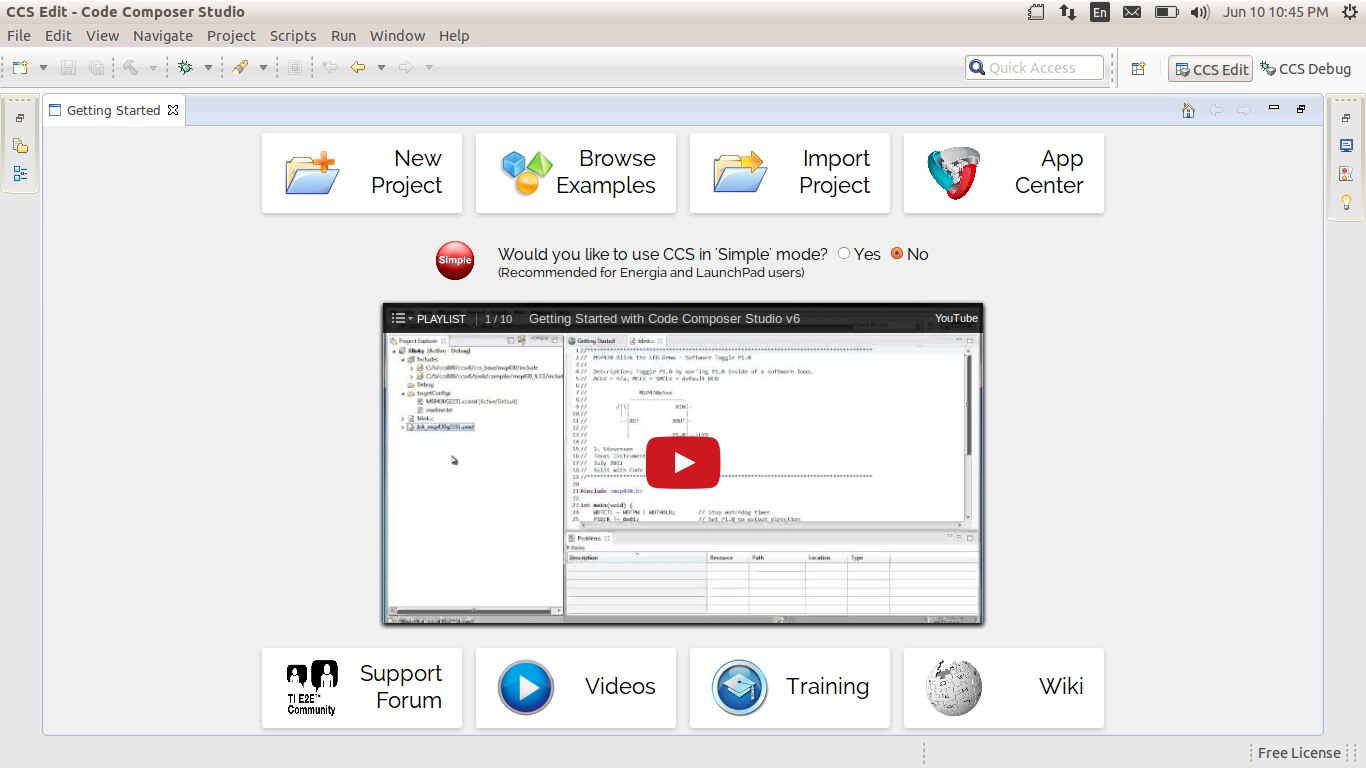The image size is (1366, 768).
Task: Open the View menu
Action: pyautogui.click(x=102, y=36)
